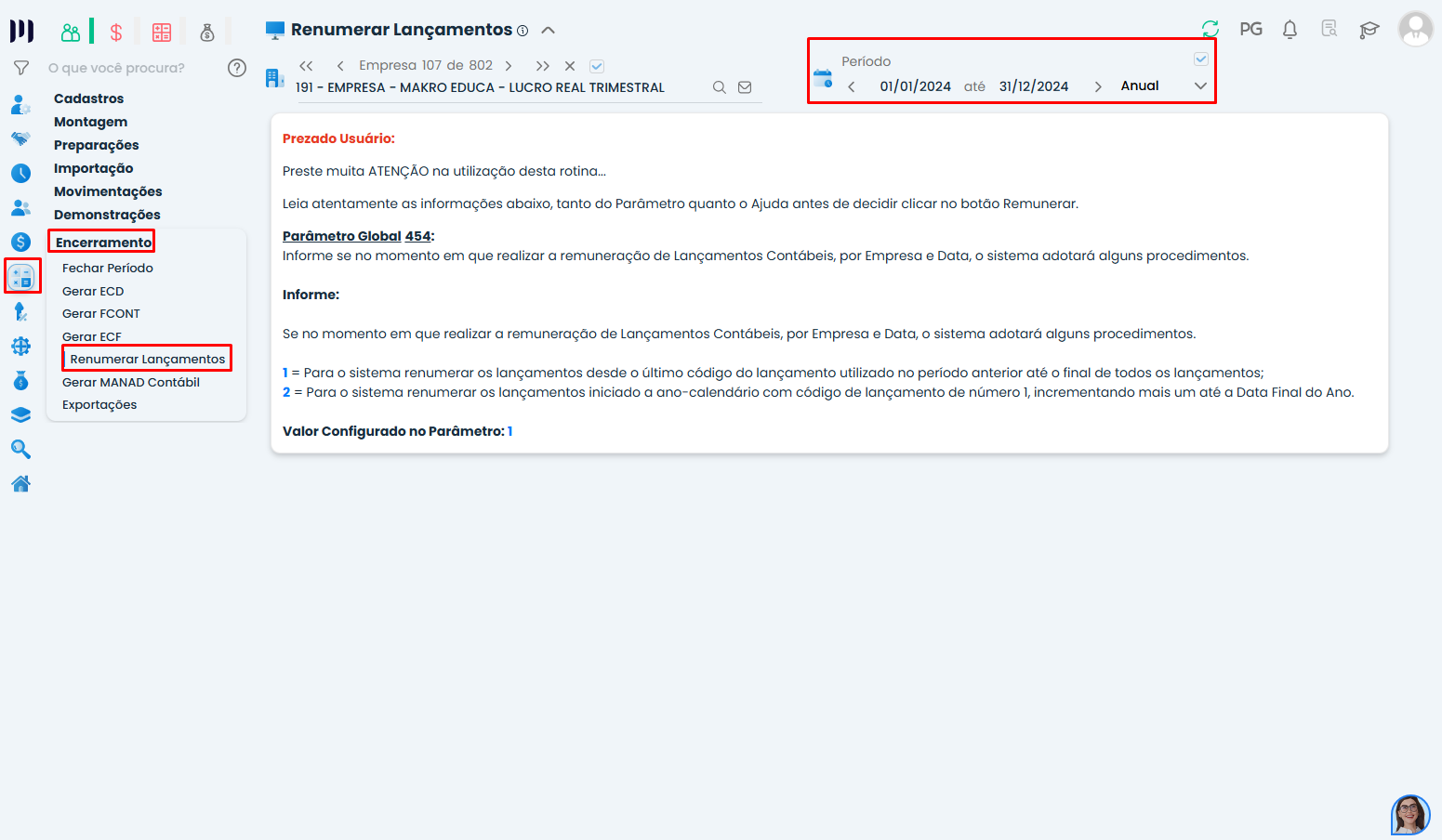Select the magnifying glass sidebar icon
1442x840 pixels.
click(21, 450)
